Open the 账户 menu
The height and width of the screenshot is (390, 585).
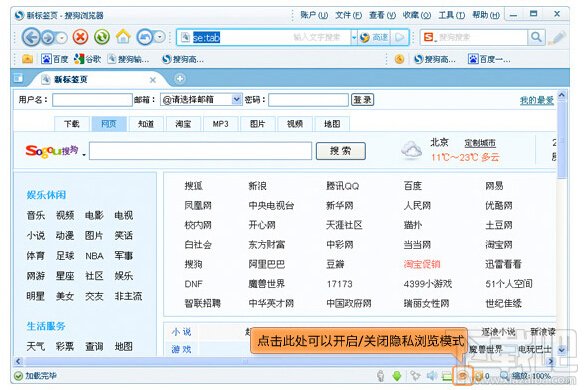314,15
